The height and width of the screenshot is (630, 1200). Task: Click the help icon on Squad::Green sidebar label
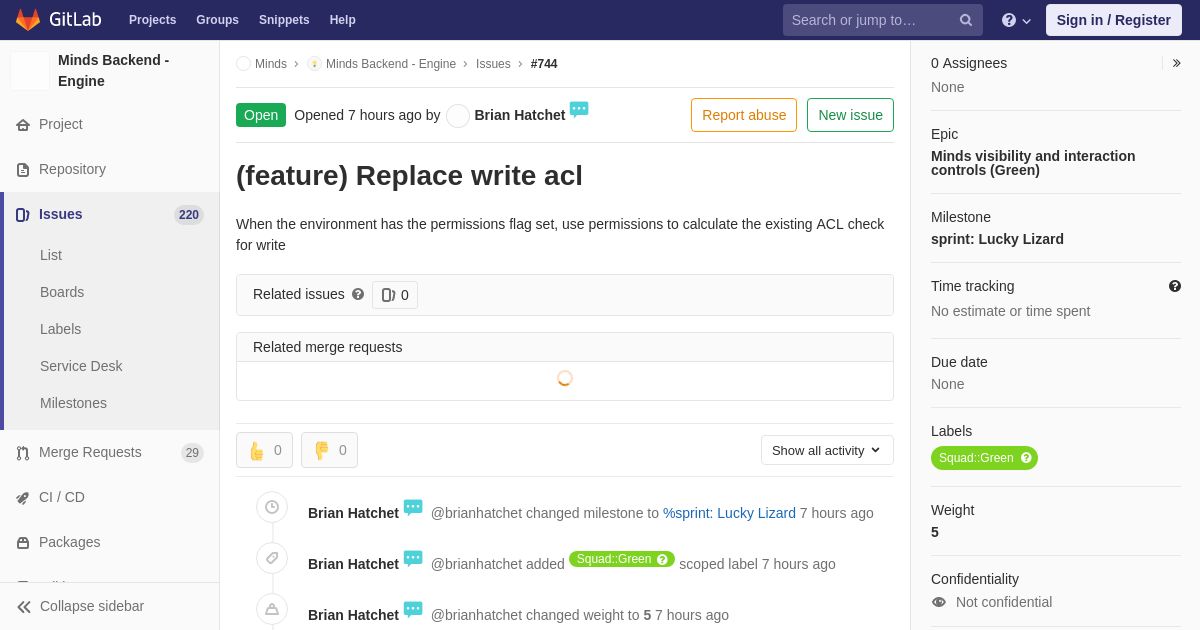click(x=1026, y=458)
